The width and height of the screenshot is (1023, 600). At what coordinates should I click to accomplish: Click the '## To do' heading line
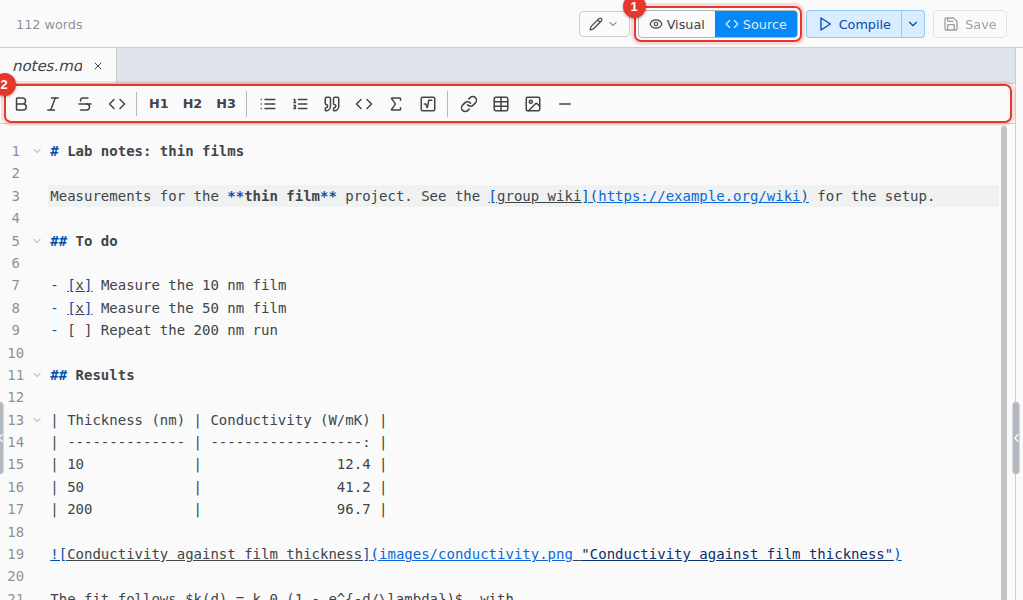84,241
